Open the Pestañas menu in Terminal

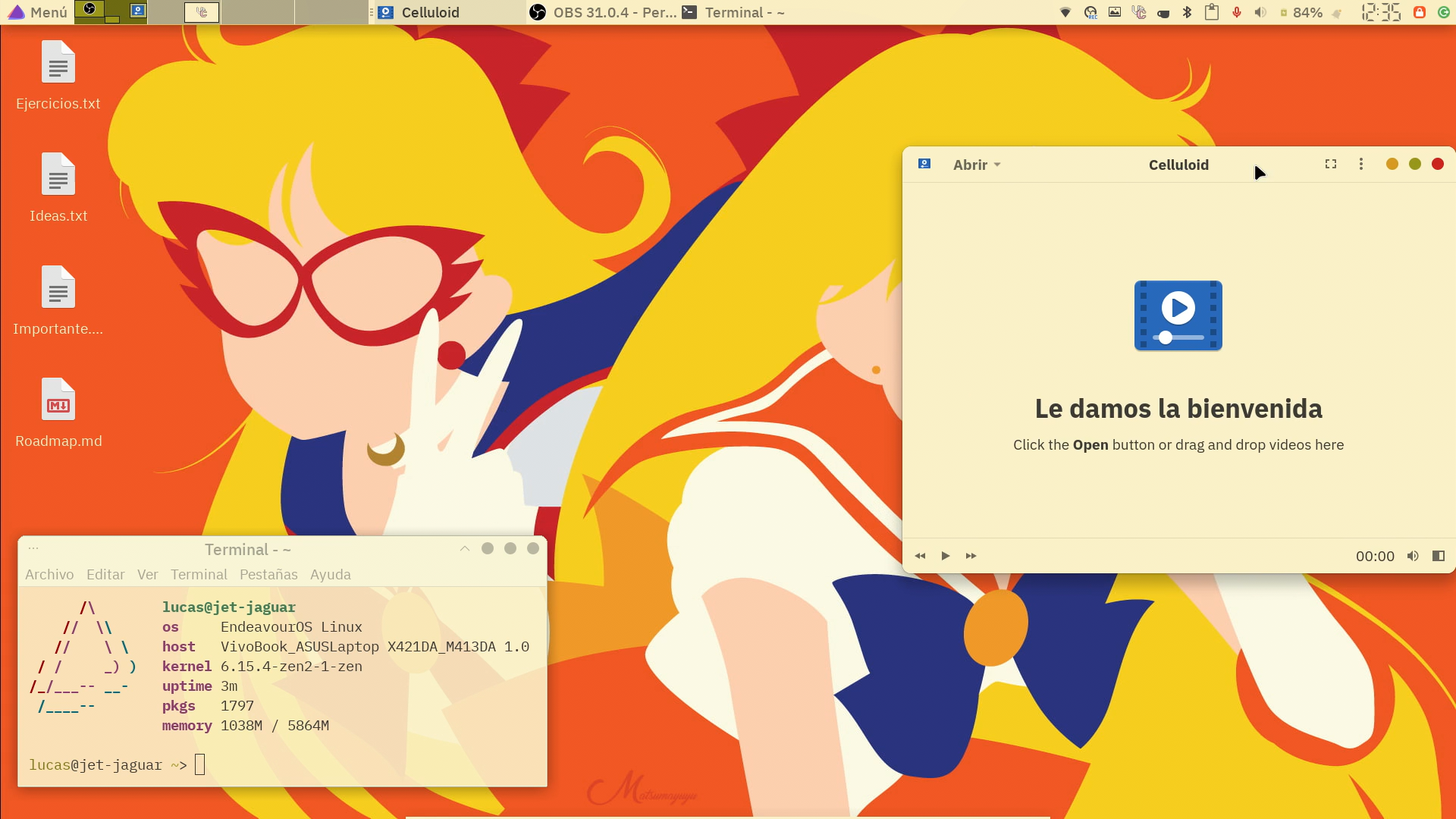tap(268, 575)
